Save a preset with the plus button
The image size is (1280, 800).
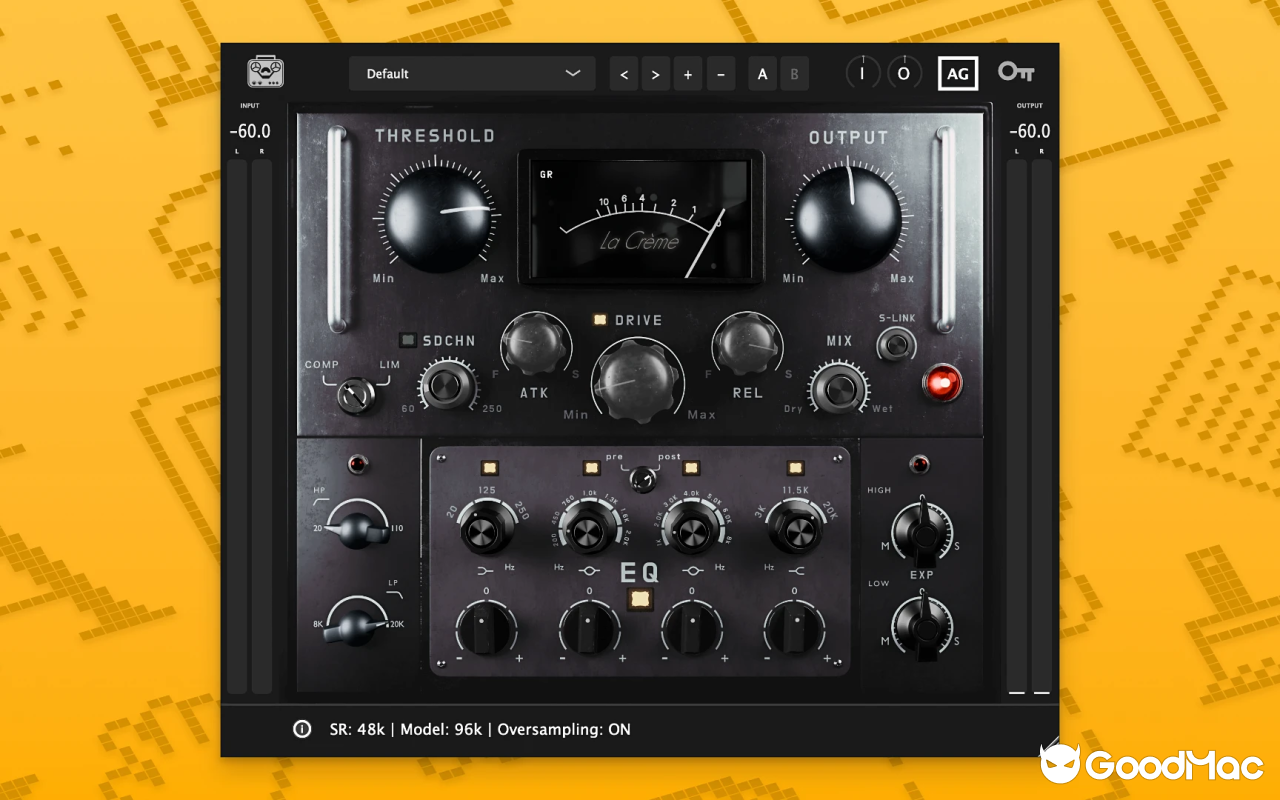[x=688, y=73]
